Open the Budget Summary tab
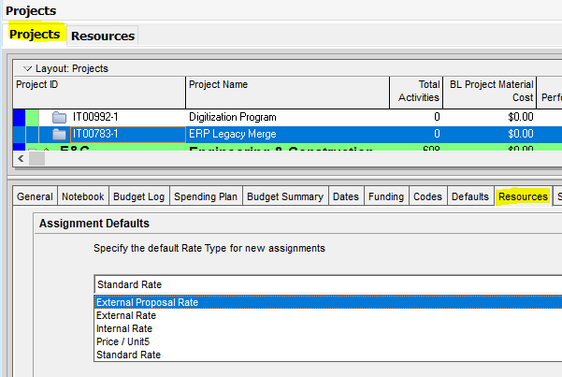 pos(285,196)
